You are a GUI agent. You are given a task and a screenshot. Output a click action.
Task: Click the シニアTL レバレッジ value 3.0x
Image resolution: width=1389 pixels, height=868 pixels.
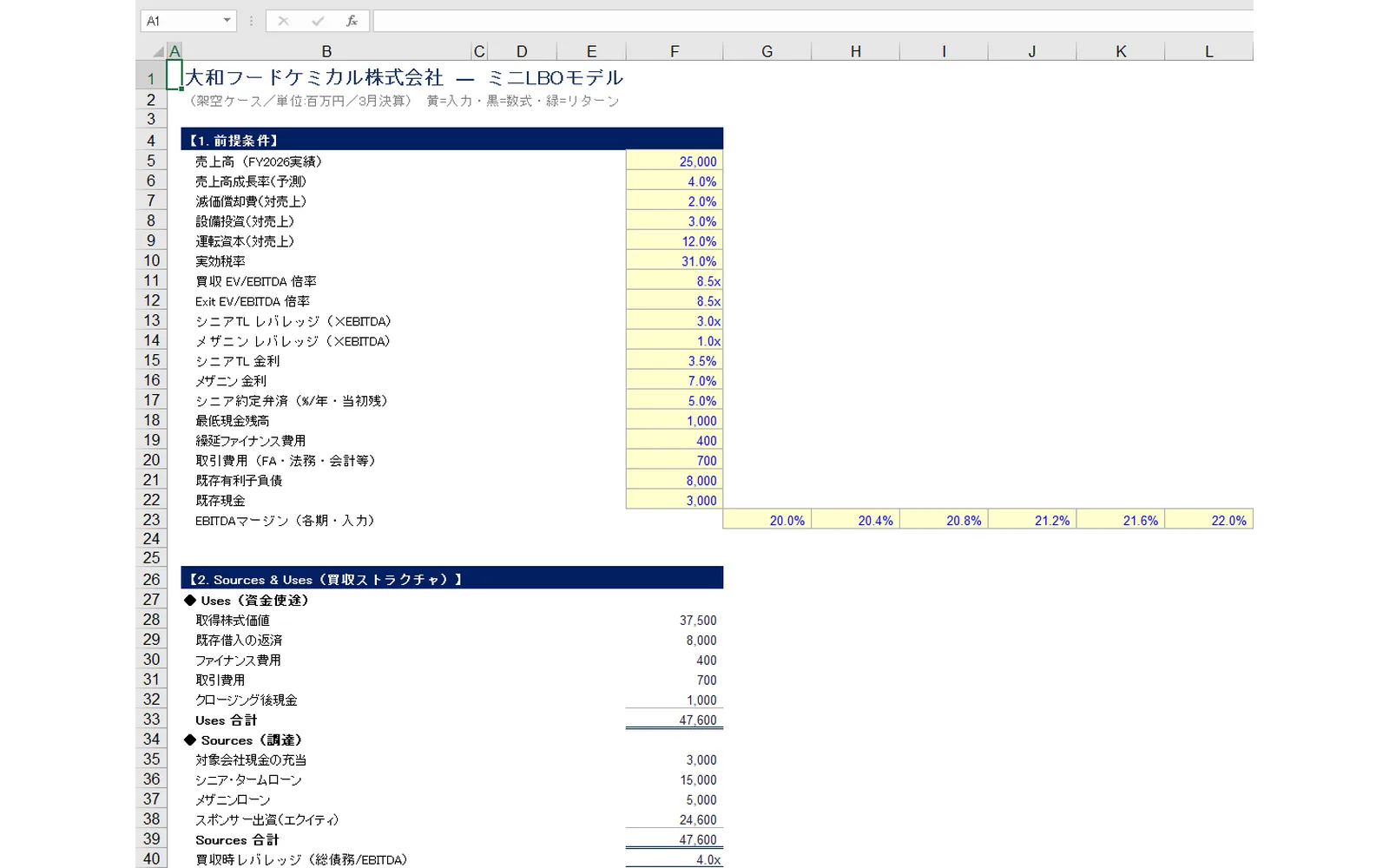coord(675,321)
